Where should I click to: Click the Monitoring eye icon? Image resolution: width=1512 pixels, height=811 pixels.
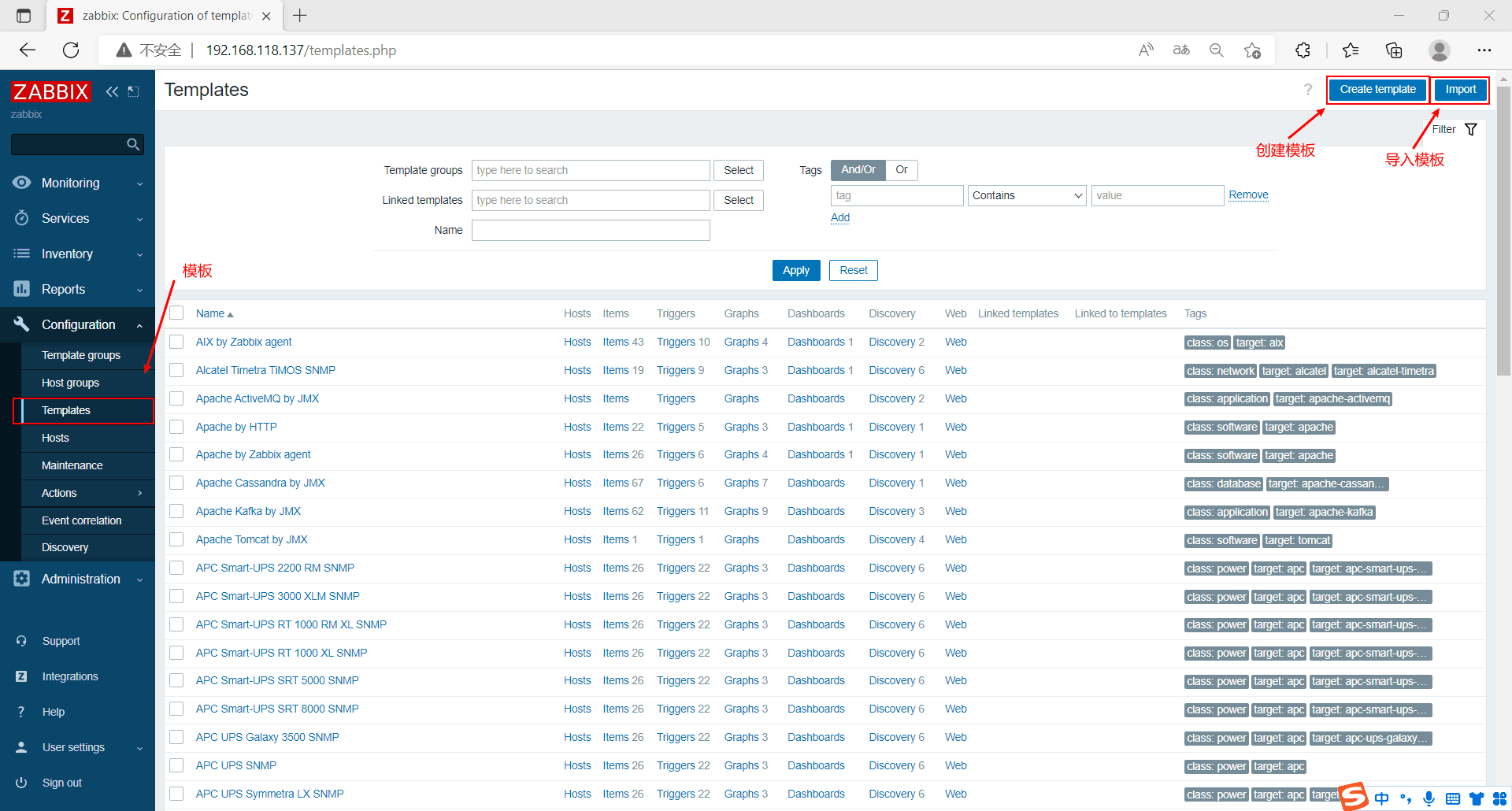[22, 183]
